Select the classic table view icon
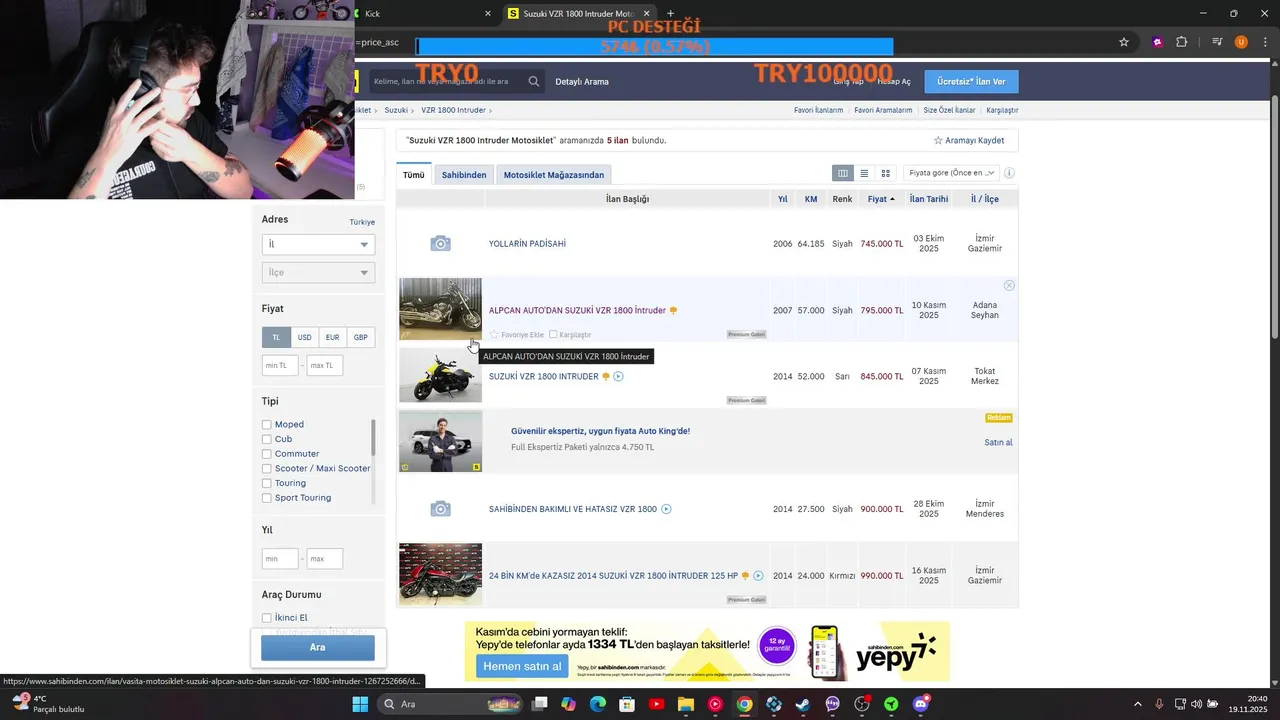The height and width of the screenshot is (720, 1280). [843, 173]
